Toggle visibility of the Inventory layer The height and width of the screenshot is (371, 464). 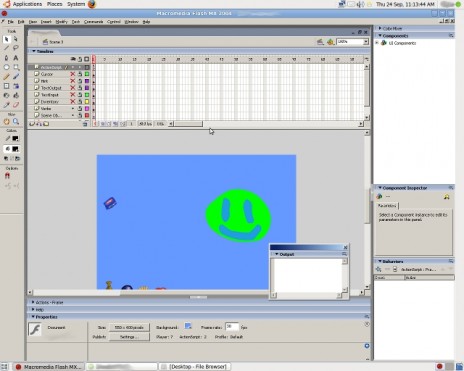coord(72,101)
